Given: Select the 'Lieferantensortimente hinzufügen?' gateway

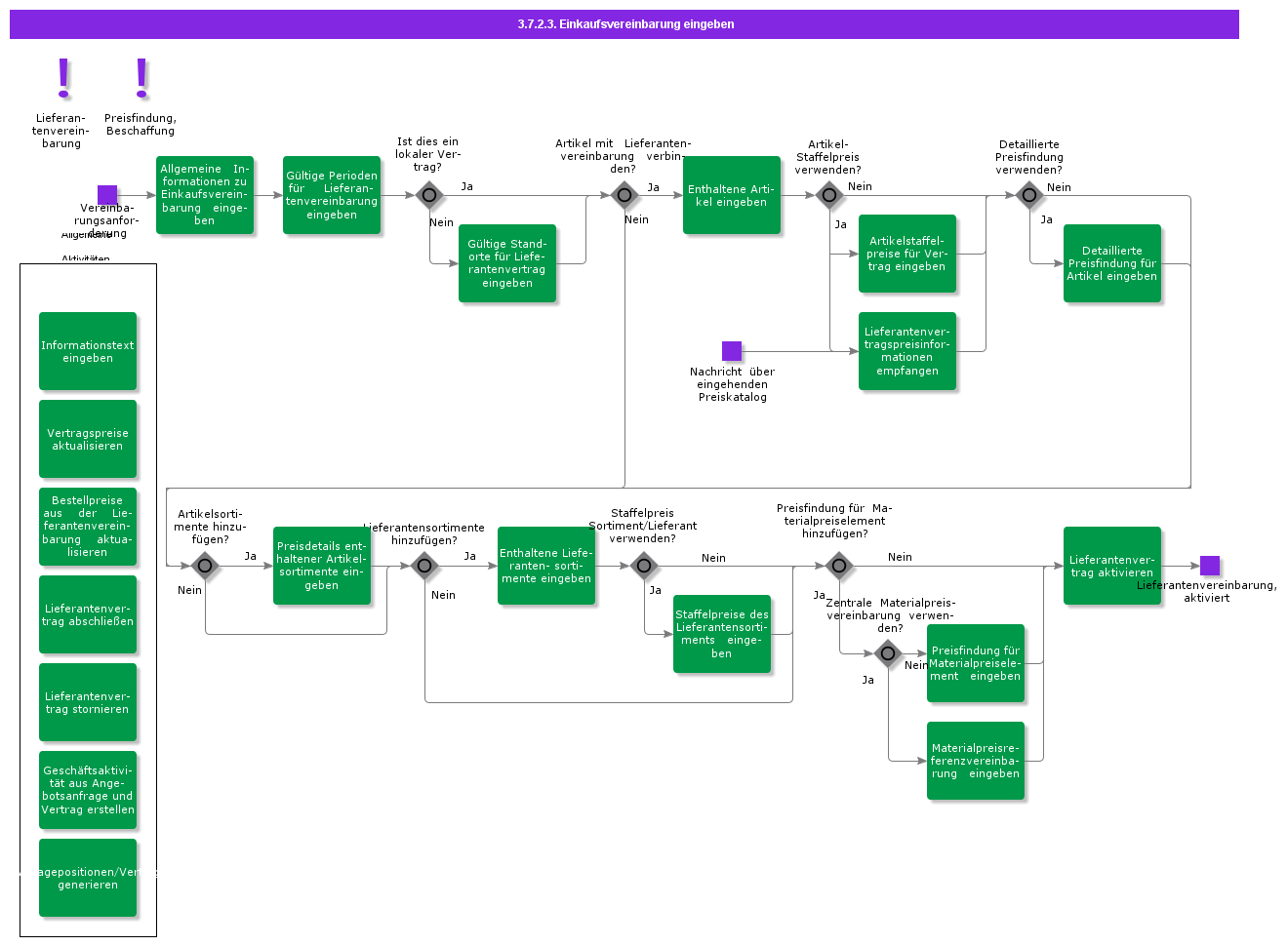Looking at the screenshot, I should [424, 566].
